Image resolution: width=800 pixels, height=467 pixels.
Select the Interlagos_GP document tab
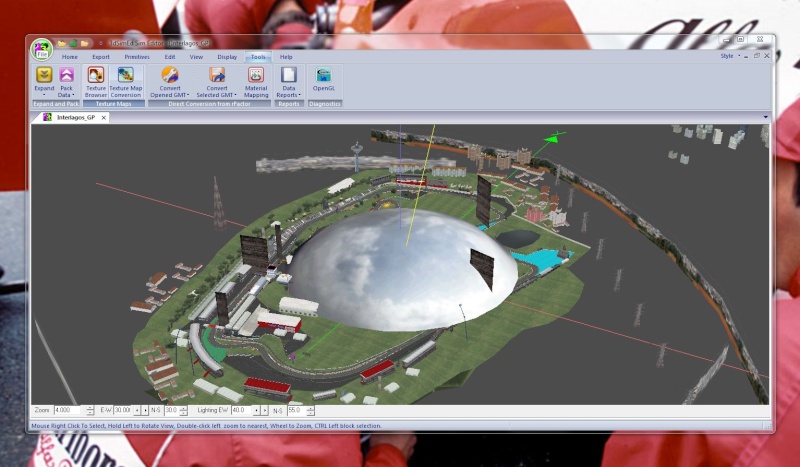click(x=76, y=117)
